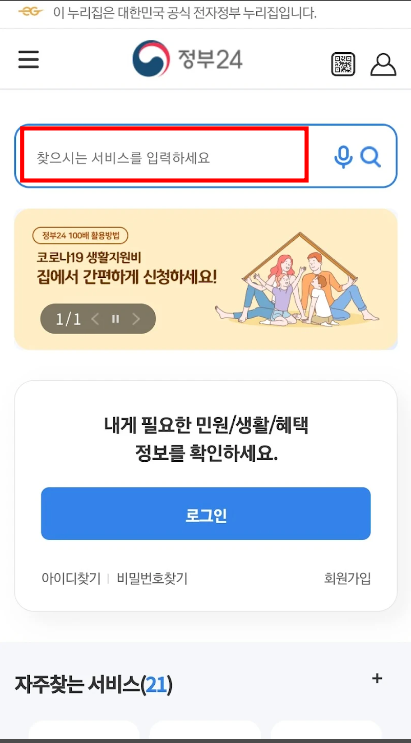Open the hamburger menu
The height and width of the screenshot is (743, 411).
pos(28,59)
